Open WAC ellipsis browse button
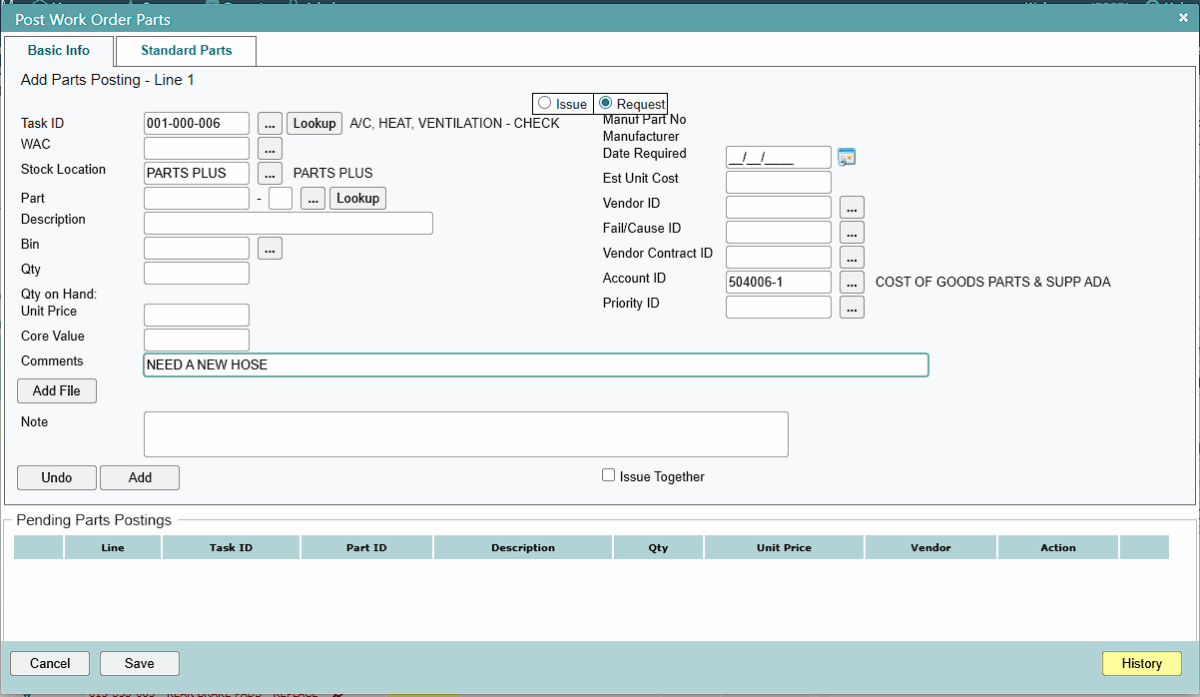This screenshot has width=1200, height=697. tap(270, 148)
